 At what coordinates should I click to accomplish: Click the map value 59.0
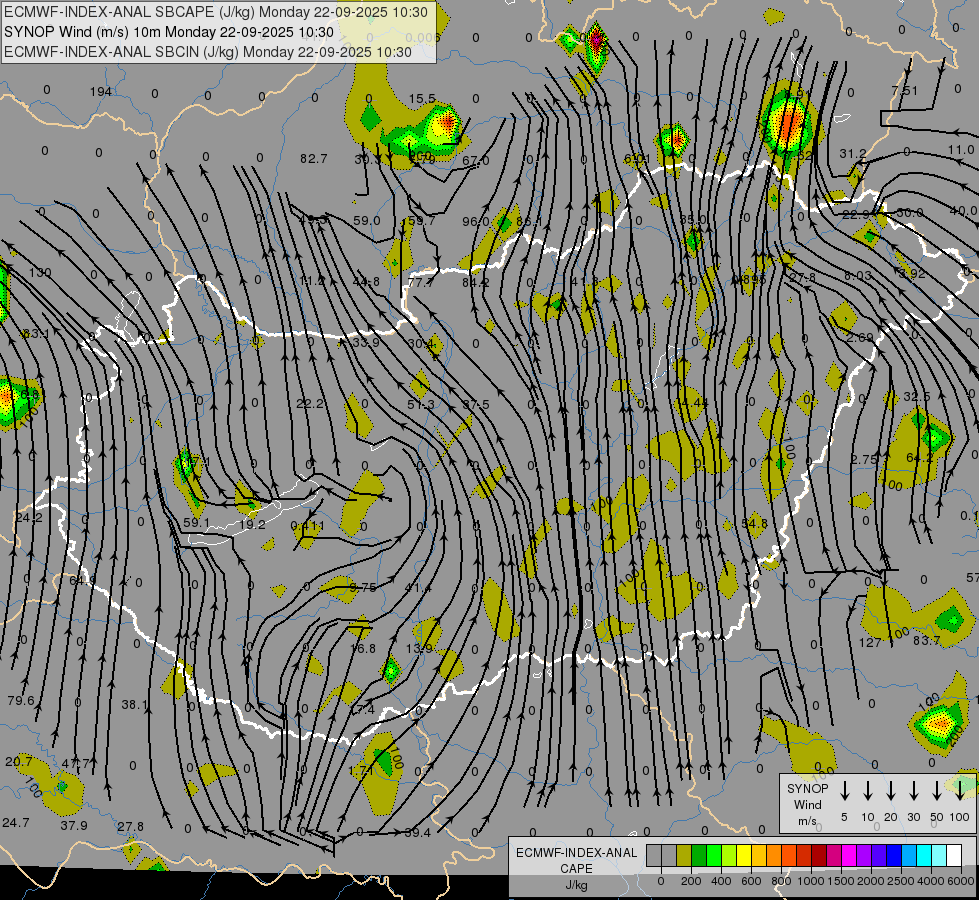pos(367,220)
